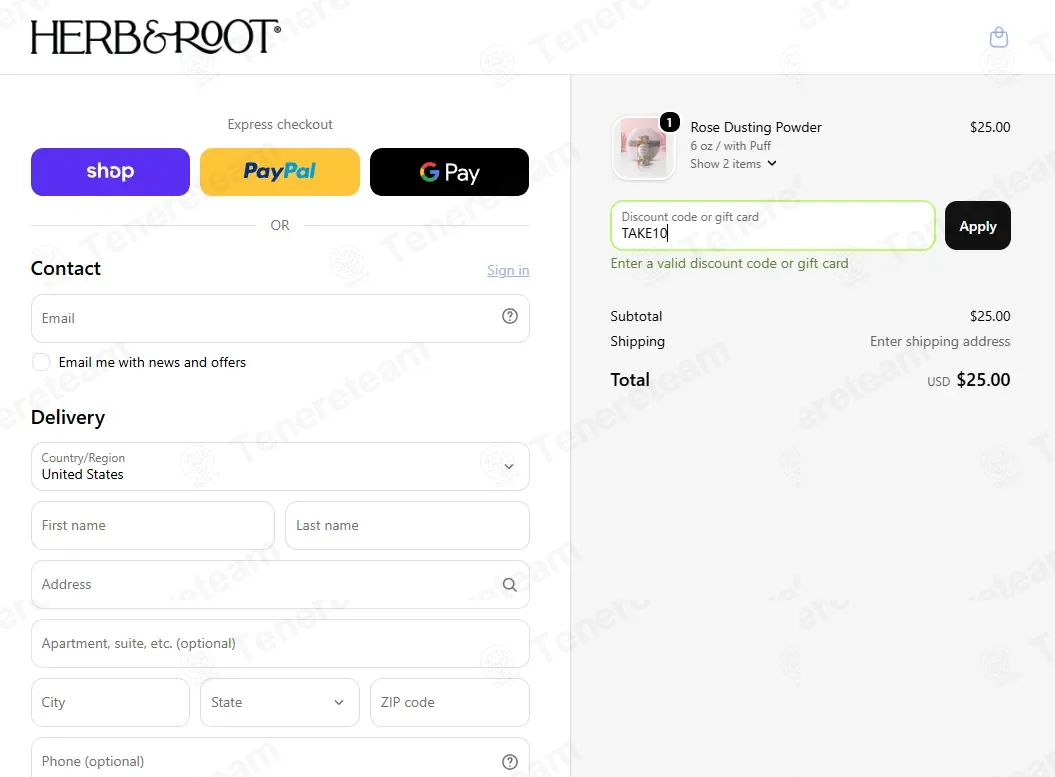This screenshot has height=777, width=1055.
Task: Click the item quantity badge showing 1
Action: (x=669, y=122)
